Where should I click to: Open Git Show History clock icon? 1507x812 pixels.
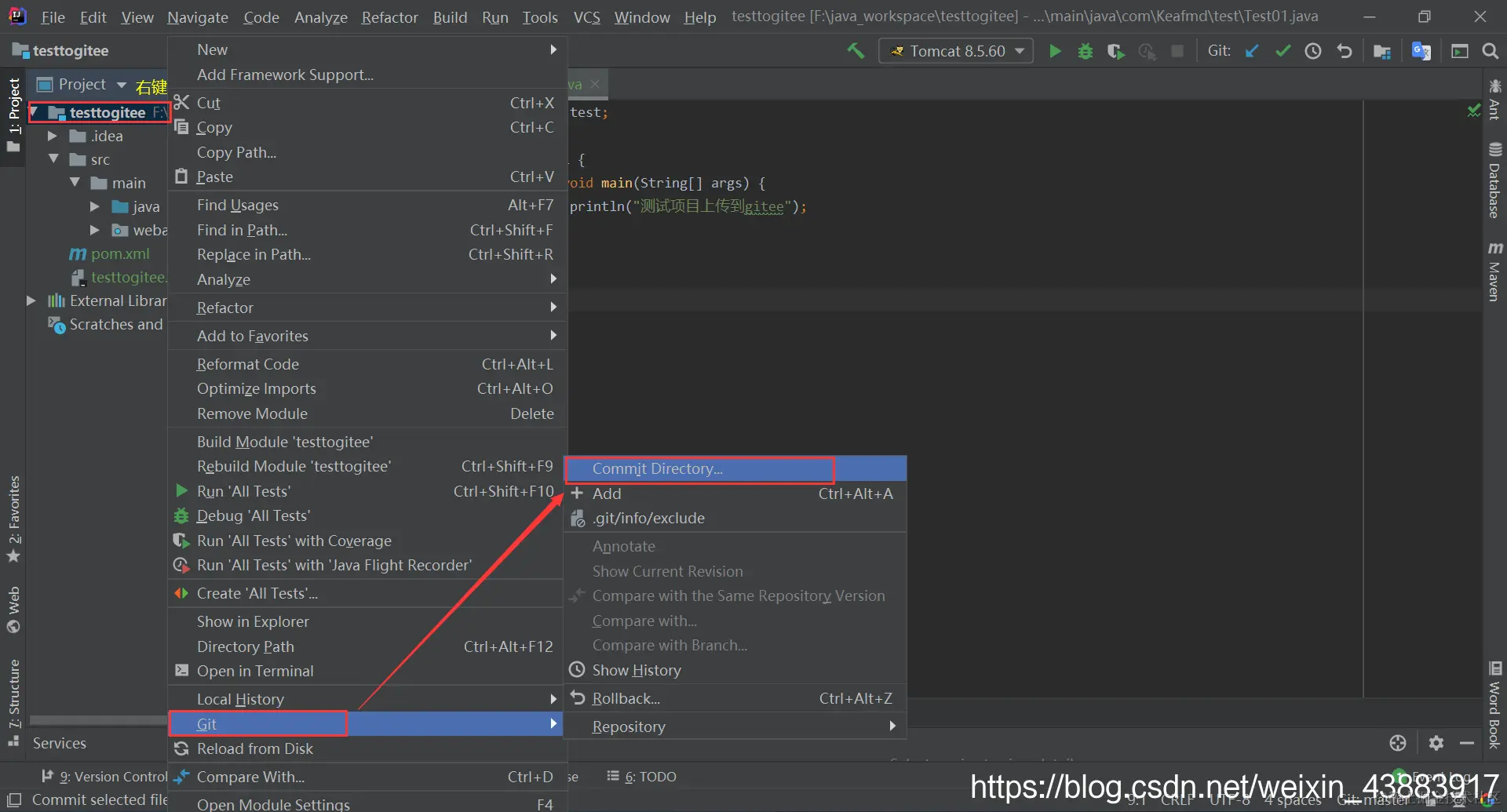(1313, 51)
